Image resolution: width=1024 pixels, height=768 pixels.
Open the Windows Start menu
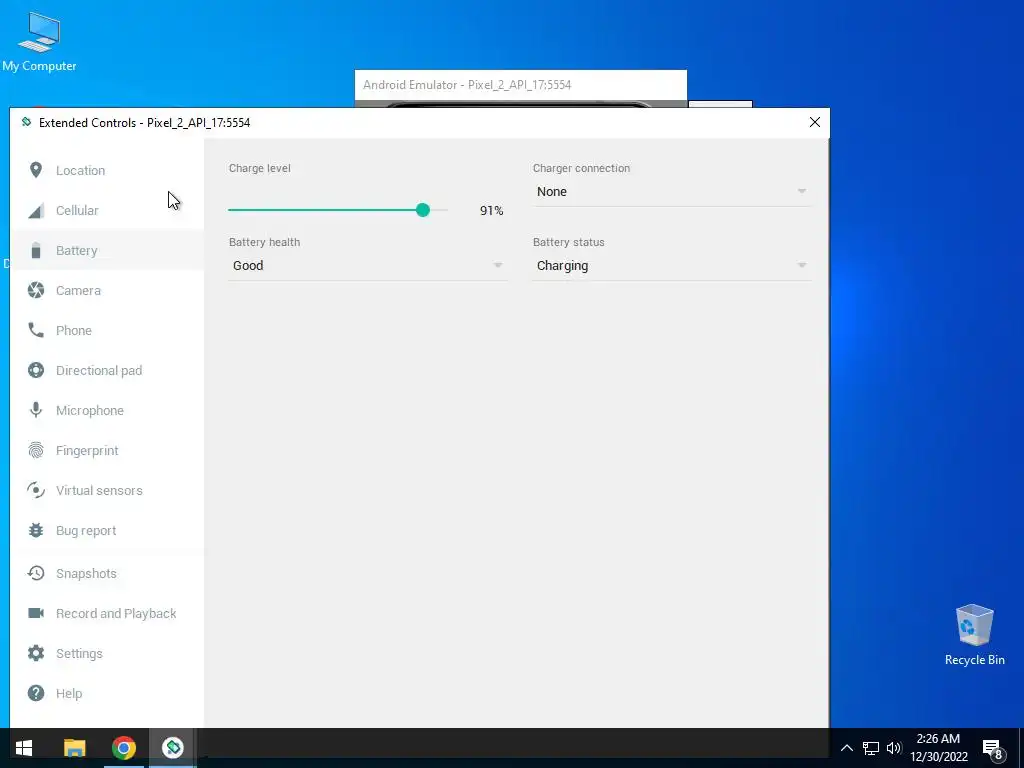pyautogui.click(x=24, y=748)
